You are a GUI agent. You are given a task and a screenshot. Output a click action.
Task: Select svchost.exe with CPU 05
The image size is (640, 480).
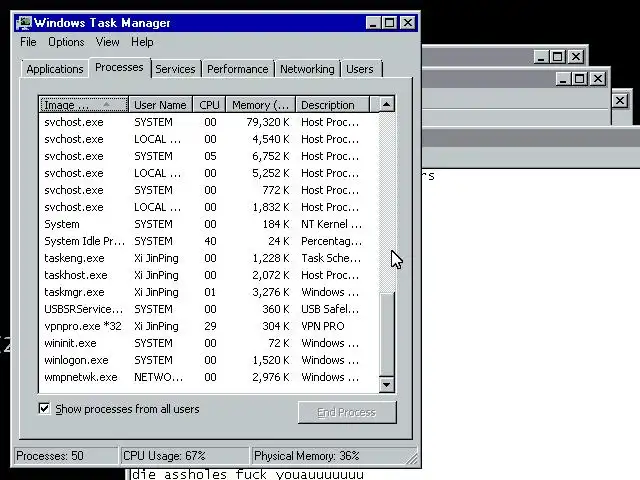tap(209, 156)
